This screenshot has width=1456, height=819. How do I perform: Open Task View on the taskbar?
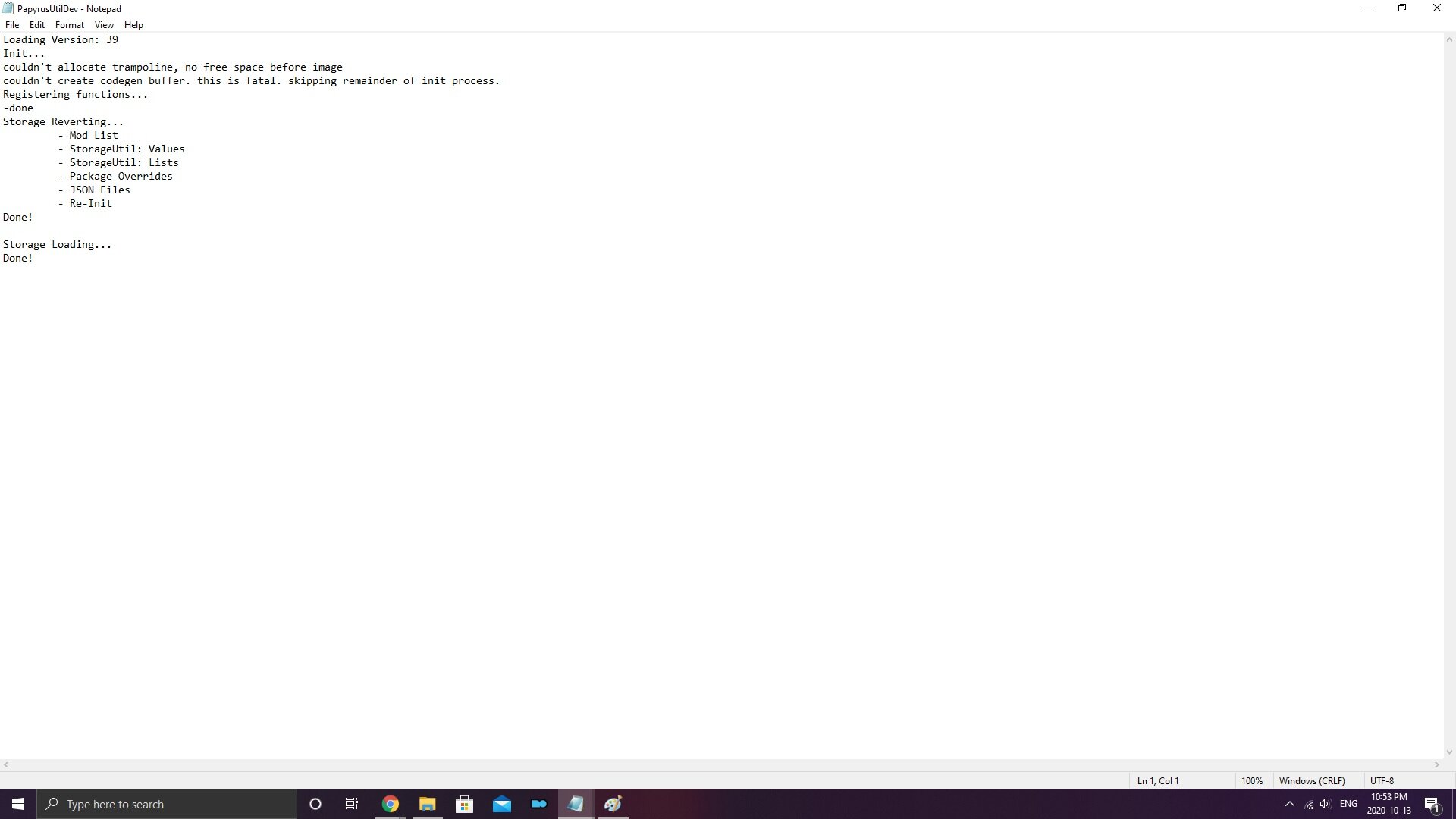[x=352, y=804]
